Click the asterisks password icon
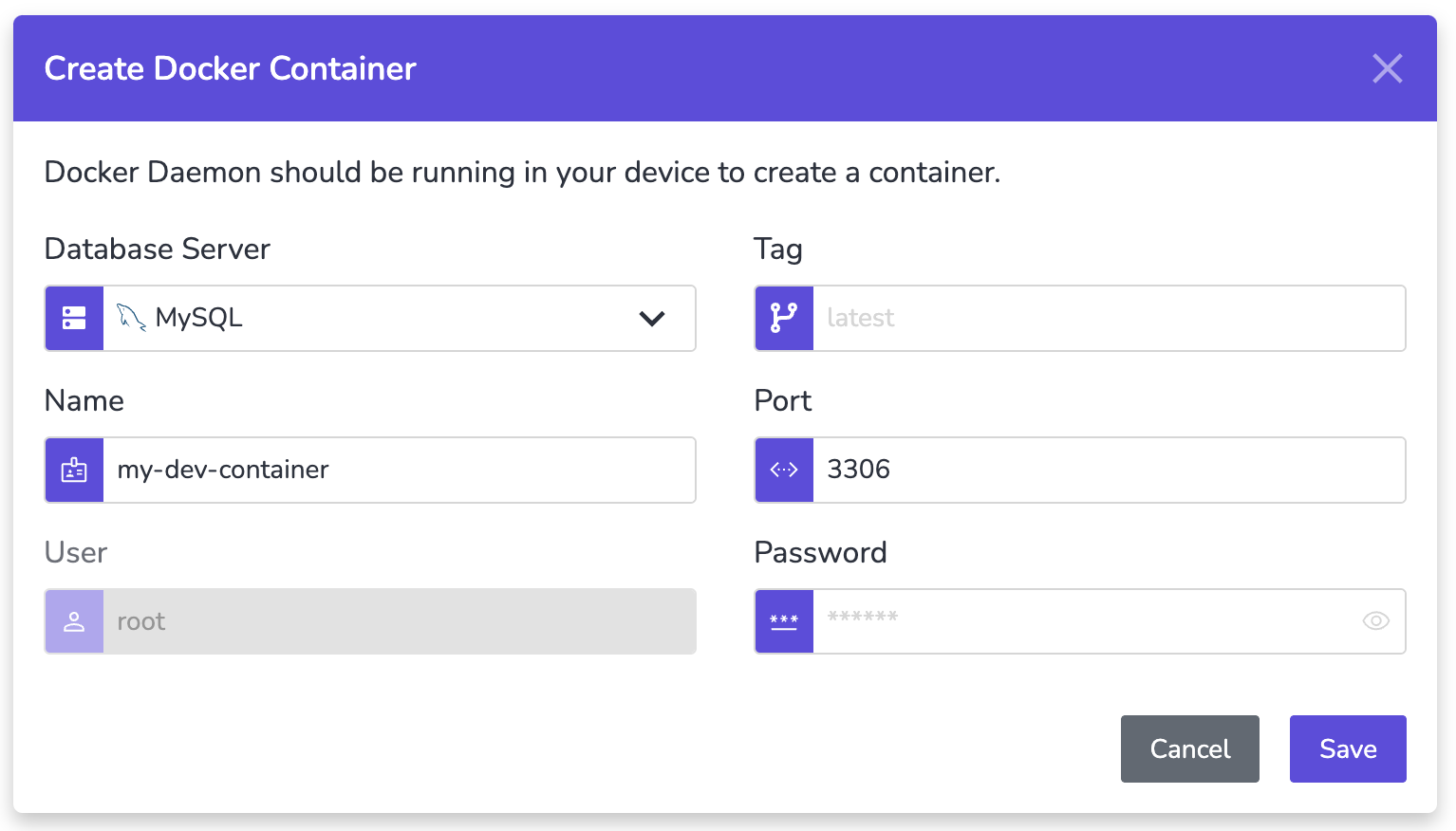 784,621
